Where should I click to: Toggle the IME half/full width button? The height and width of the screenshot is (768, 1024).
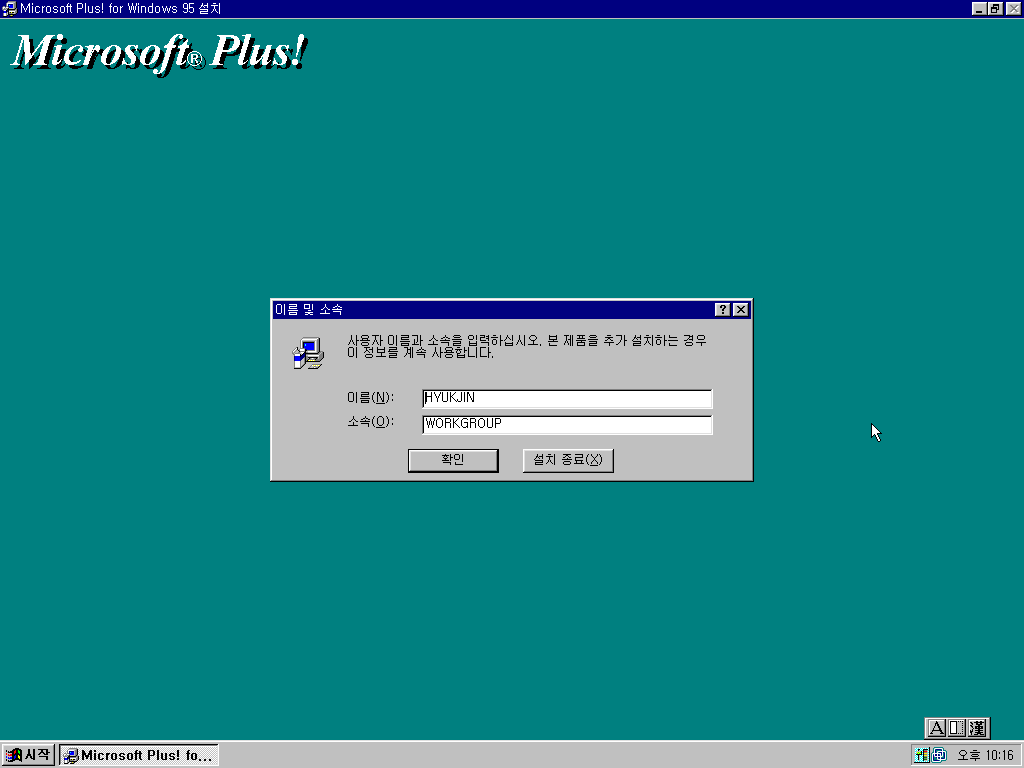pos(957,728)
